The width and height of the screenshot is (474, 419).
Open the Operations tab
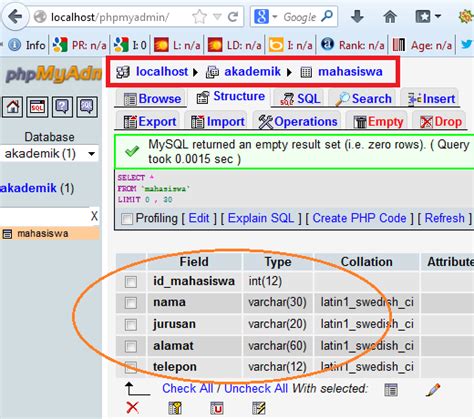[298, 122]
